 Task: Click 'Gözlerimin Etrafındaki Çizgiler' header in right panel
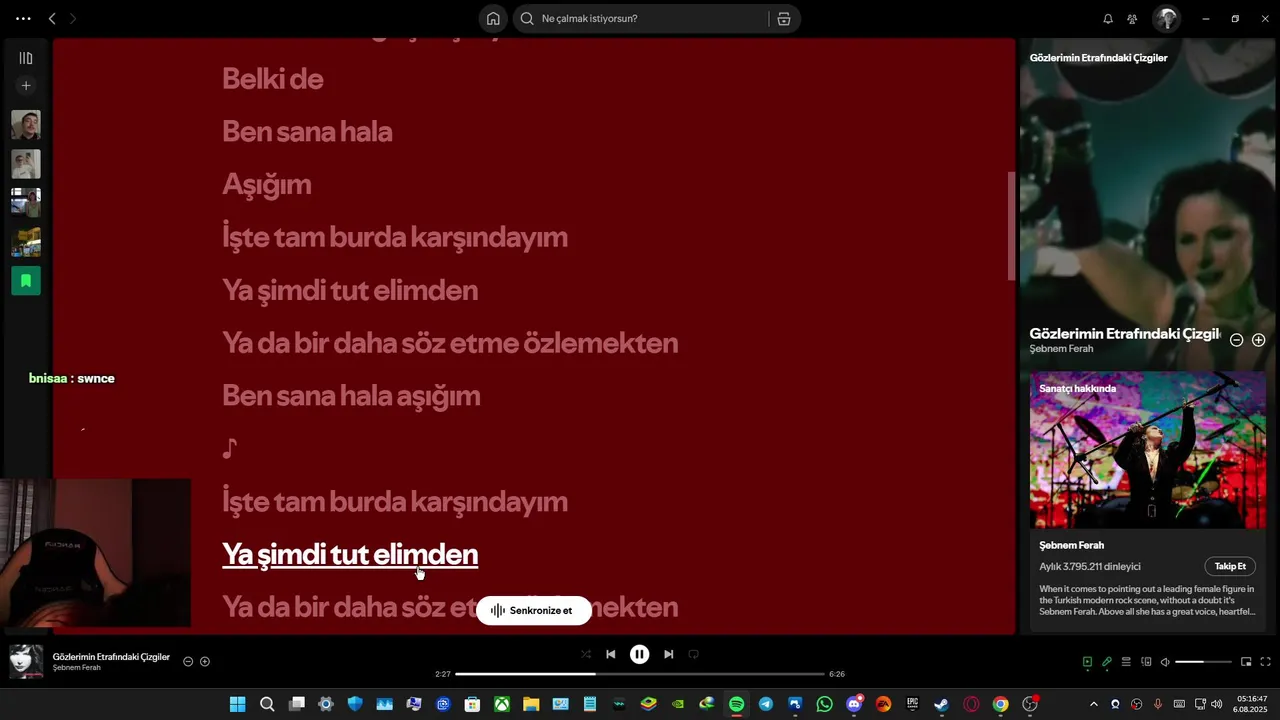pos(1098,58)
